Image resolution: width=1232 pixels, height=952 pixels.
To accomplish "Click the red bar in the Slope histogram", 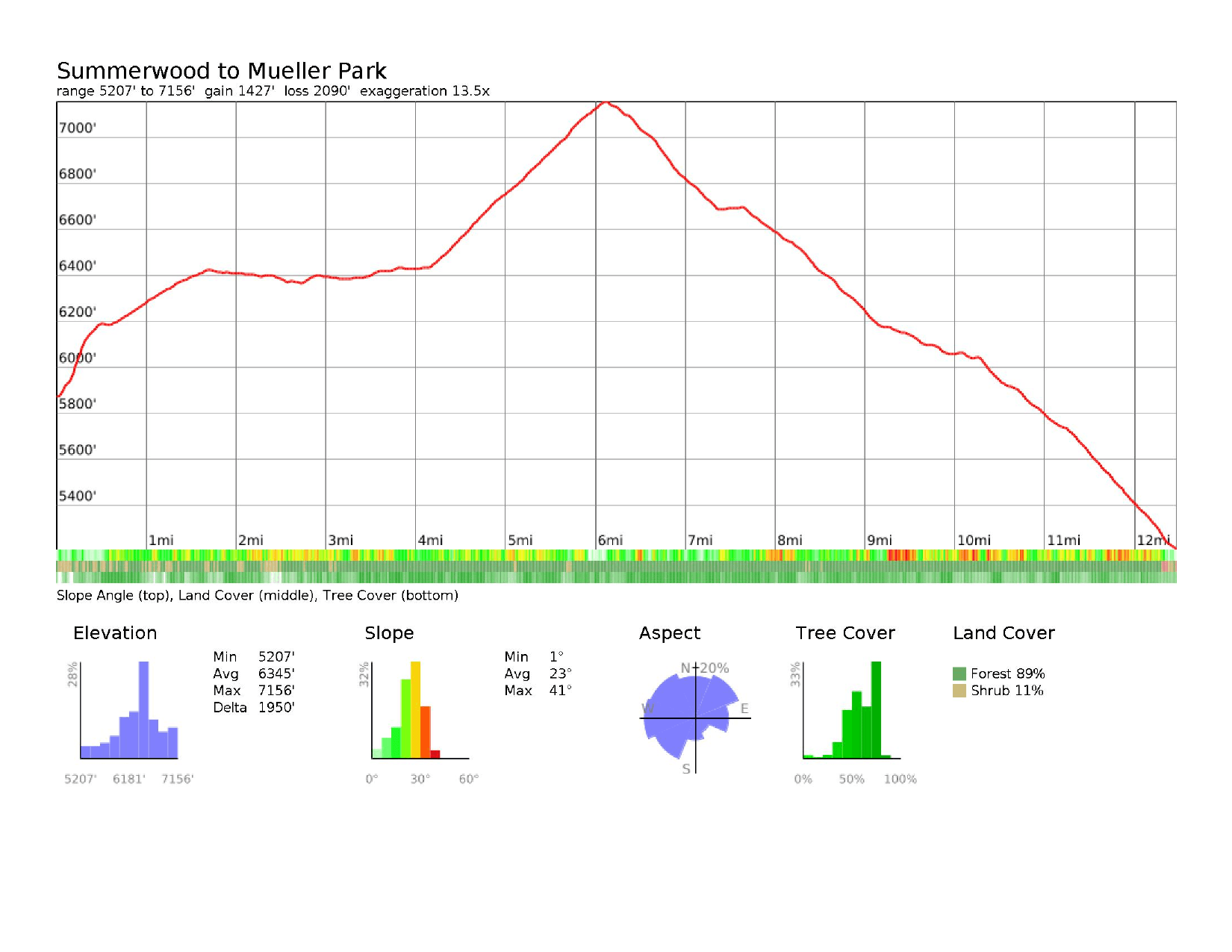I will coord(435,754).
